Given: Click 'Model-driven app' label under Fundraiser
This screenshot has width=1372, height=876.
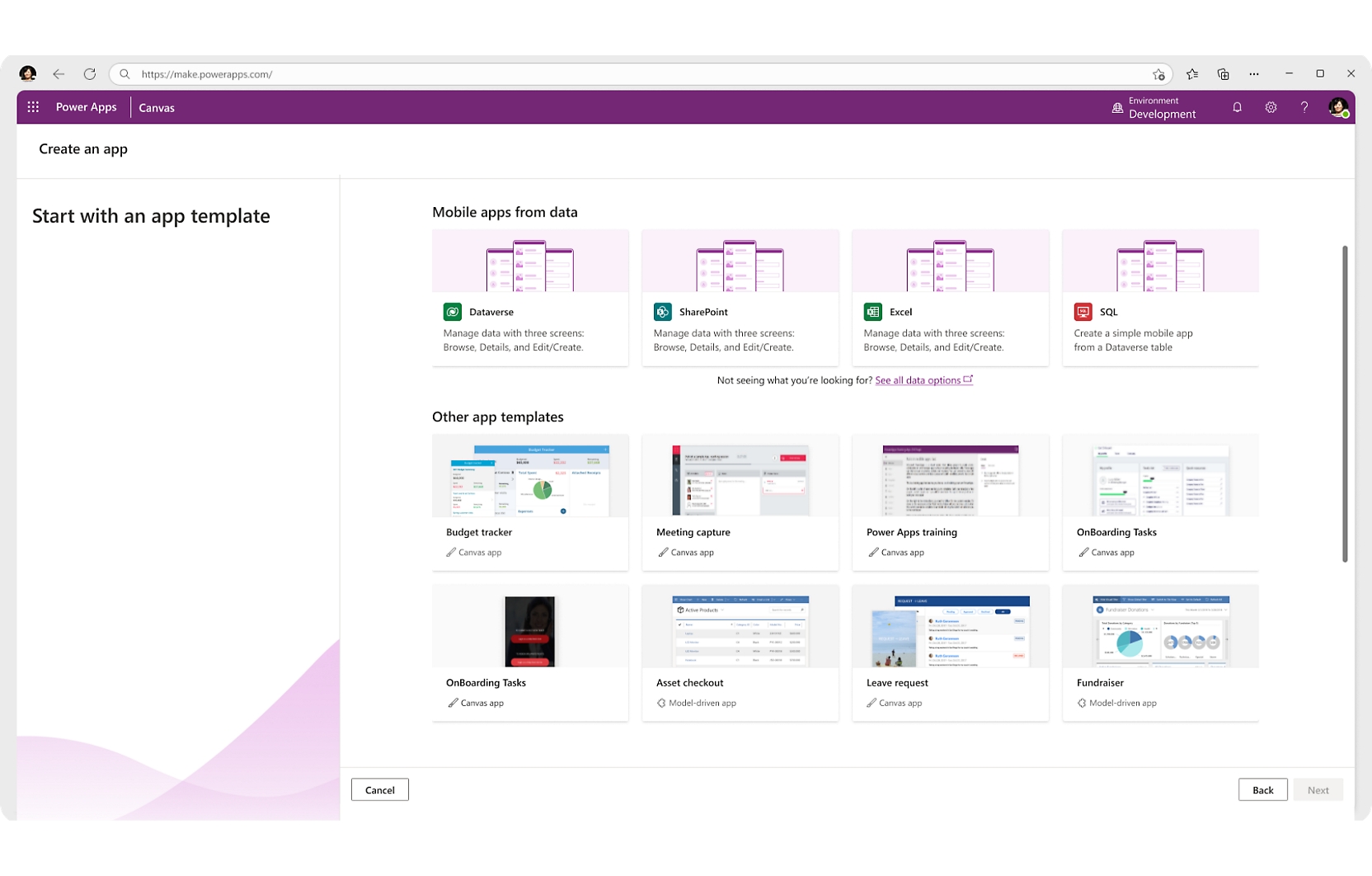Looking at the screenshot, I should click(1123, 704).
